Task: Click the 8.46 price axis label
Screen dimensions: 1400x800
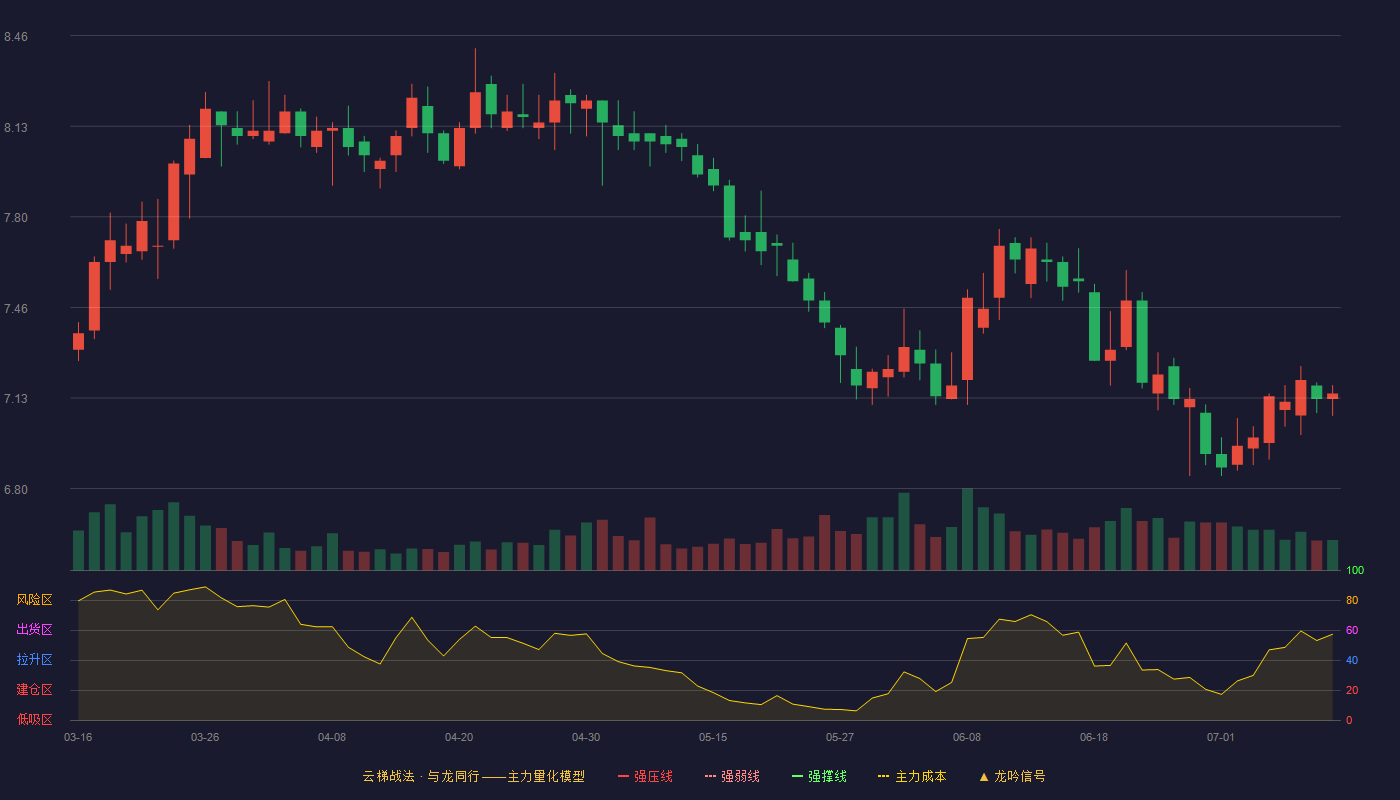Action: 16,37
